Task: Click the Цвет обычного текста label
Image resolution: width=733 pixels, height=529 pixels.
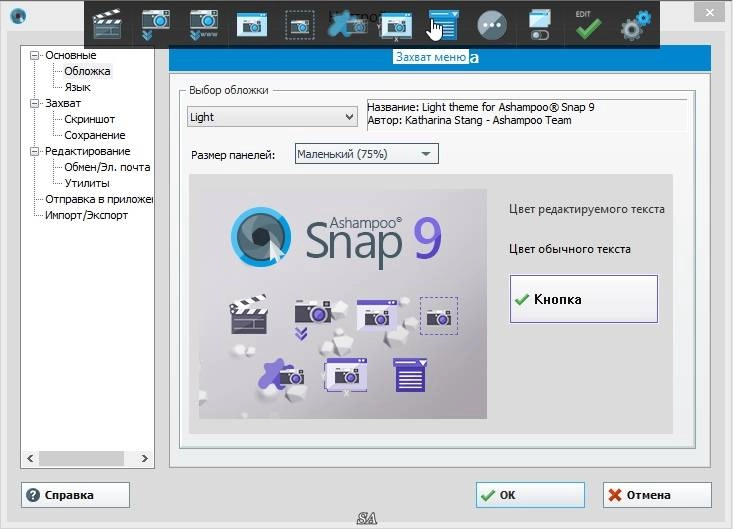Action: coord(570,249)
